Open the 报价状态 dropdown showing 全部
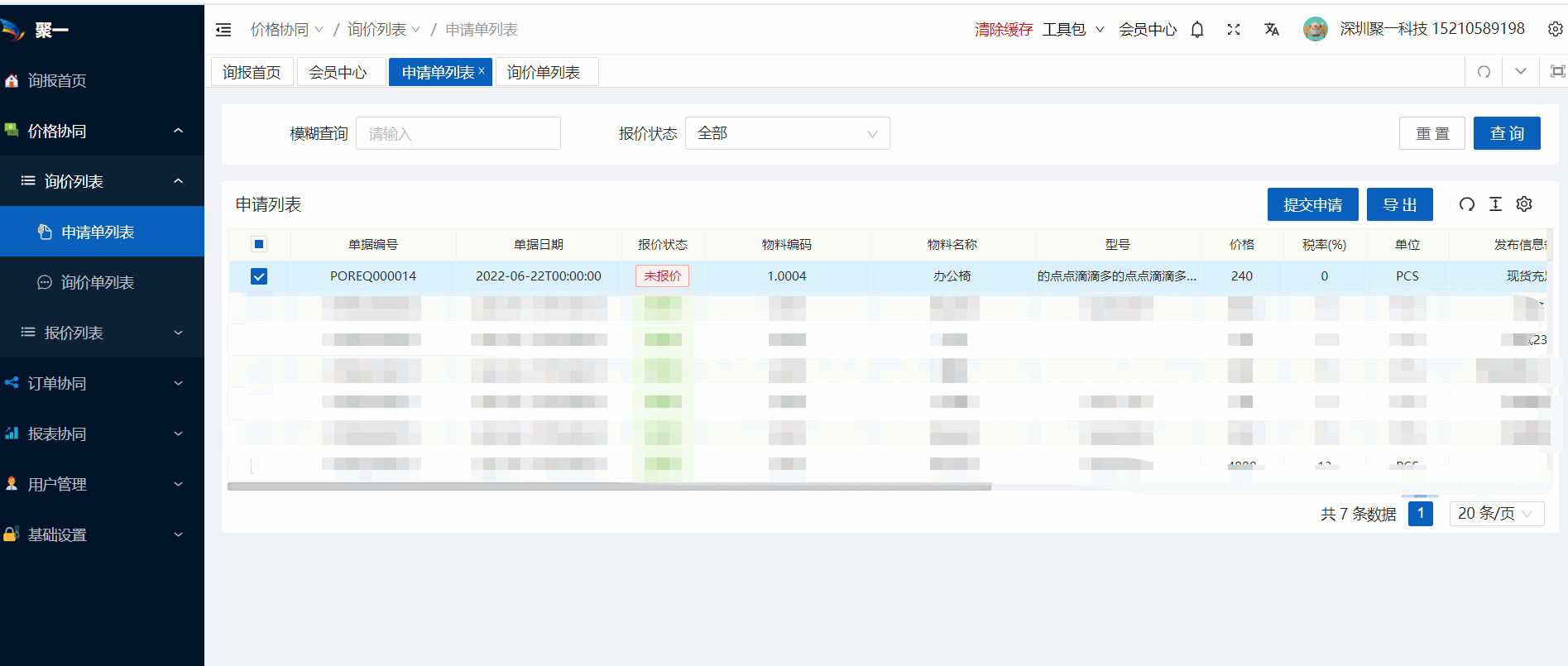1568x666 pixels. 787,133
